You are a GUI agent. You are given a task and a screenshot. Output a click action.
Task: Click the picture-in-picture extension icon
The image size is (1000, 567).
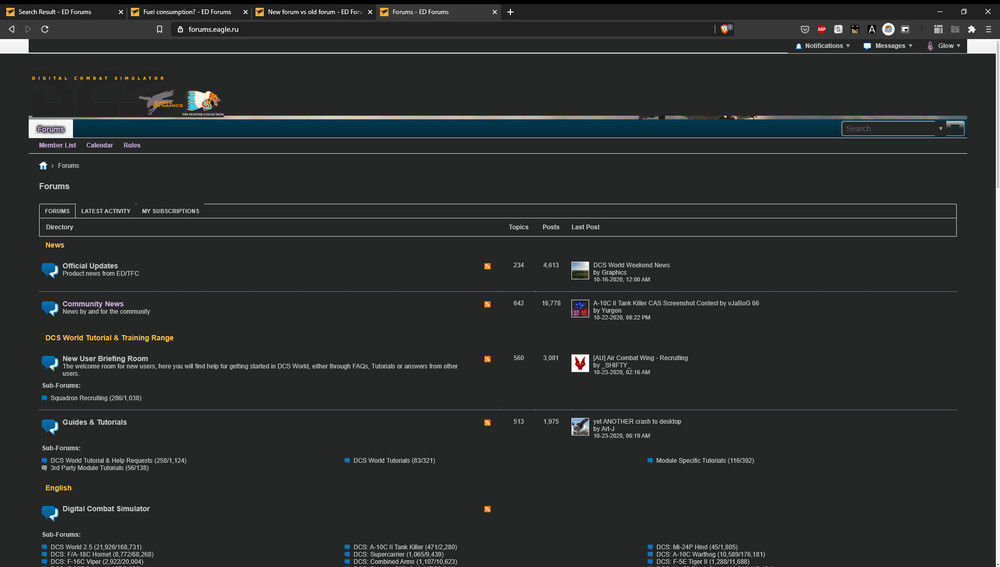pos(905,29)
